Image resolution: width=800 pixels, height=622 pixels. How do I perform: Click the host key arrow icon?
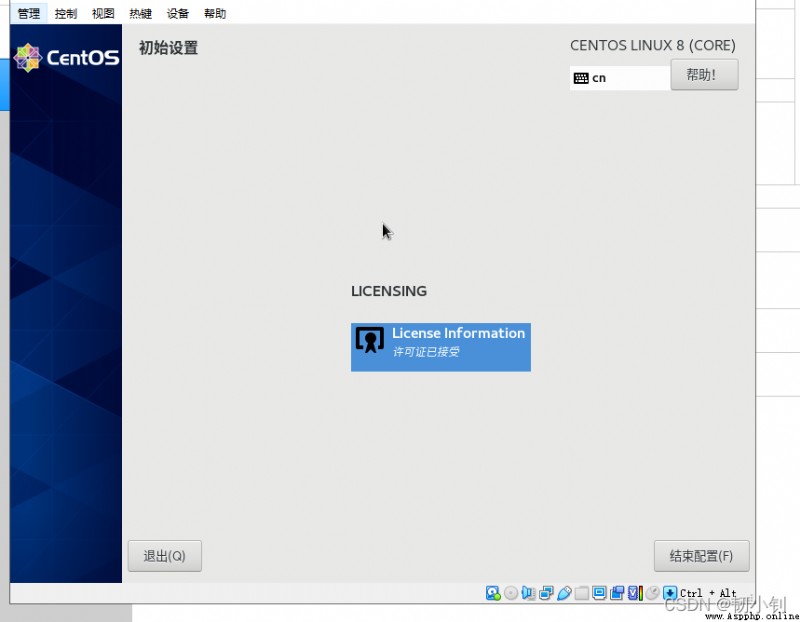[670, 593]
